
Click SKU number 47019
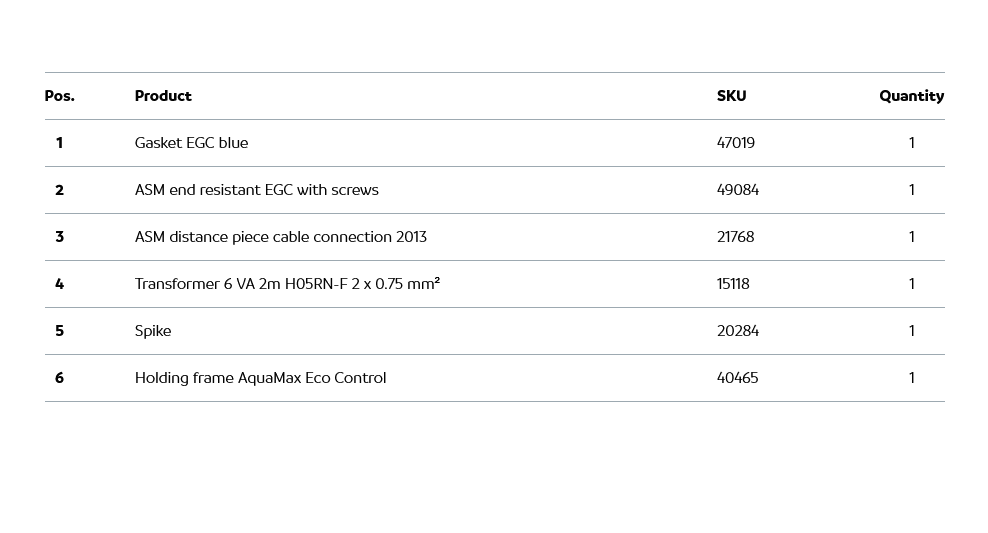point(736,143)
